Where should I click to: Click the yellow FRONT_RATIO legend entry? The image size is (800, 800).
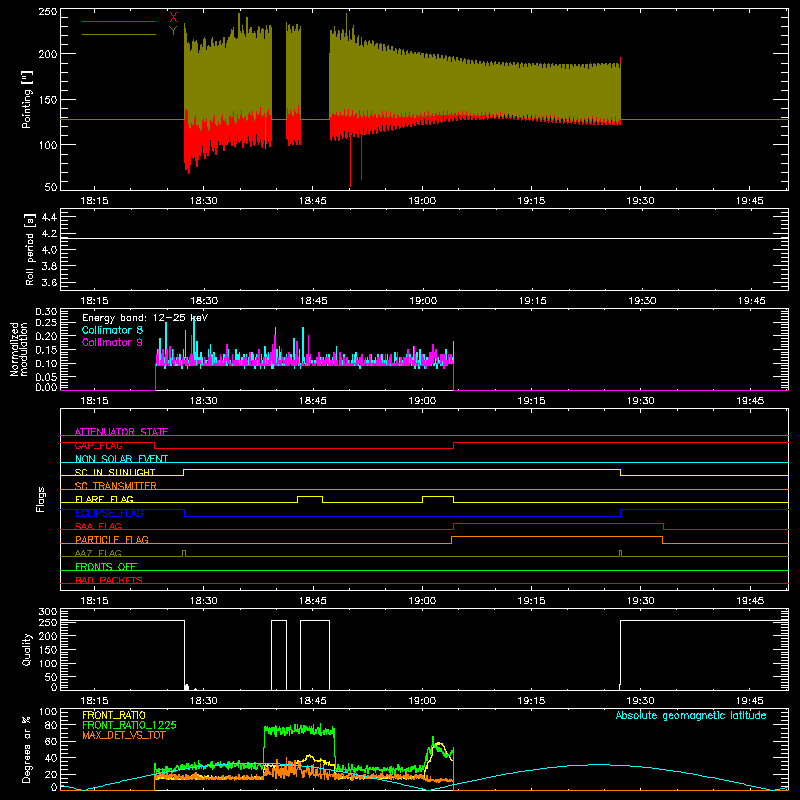(114, 715)
